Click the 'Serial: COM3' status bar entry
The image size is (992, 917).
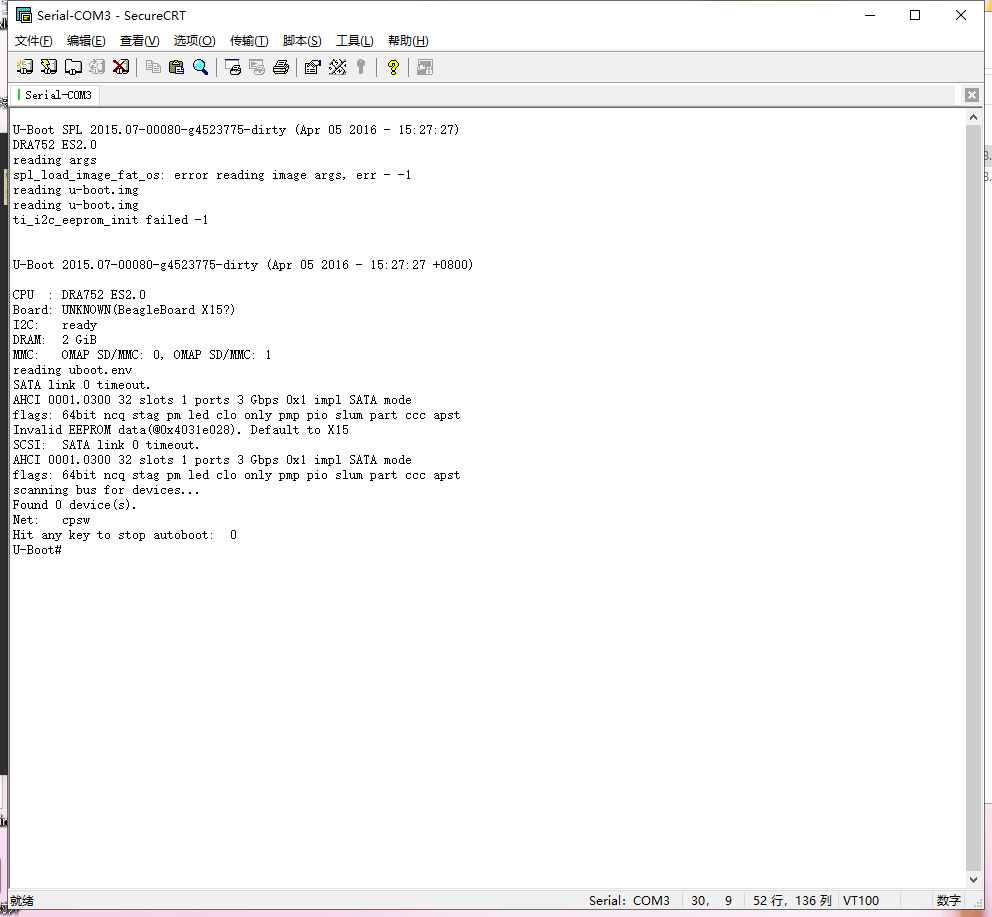[x=629, y=901]
